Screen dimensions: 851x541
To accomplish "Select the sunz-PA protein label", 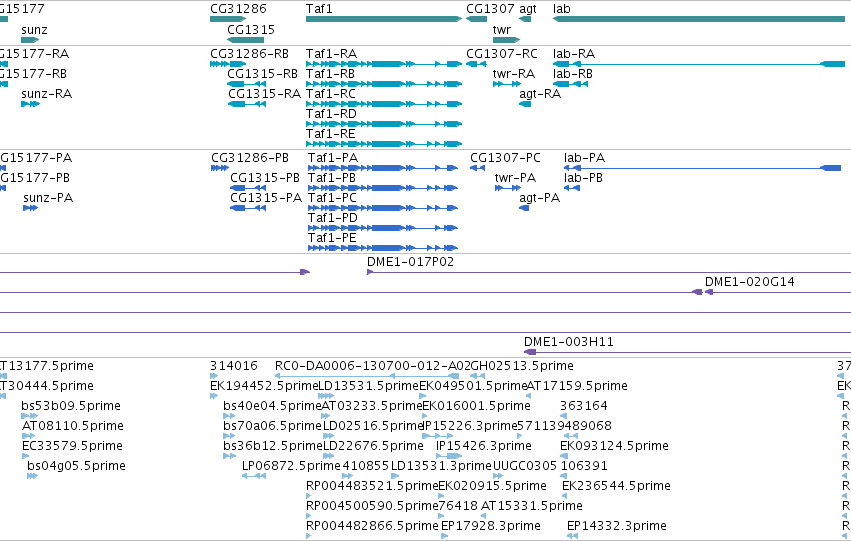I will [48, 198].
